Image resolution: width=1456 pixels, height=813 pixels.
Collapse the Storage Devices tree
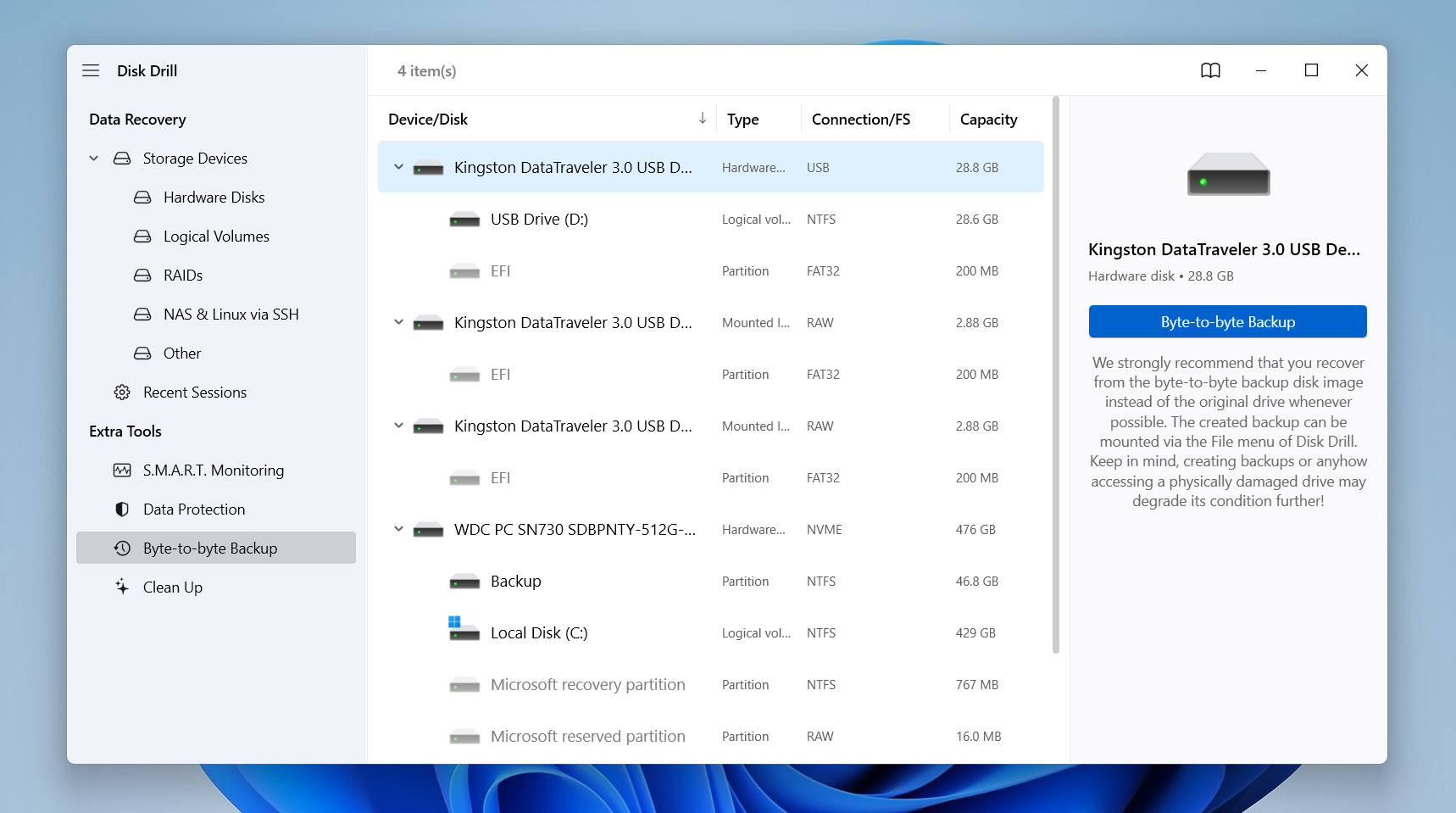(94, 159)
